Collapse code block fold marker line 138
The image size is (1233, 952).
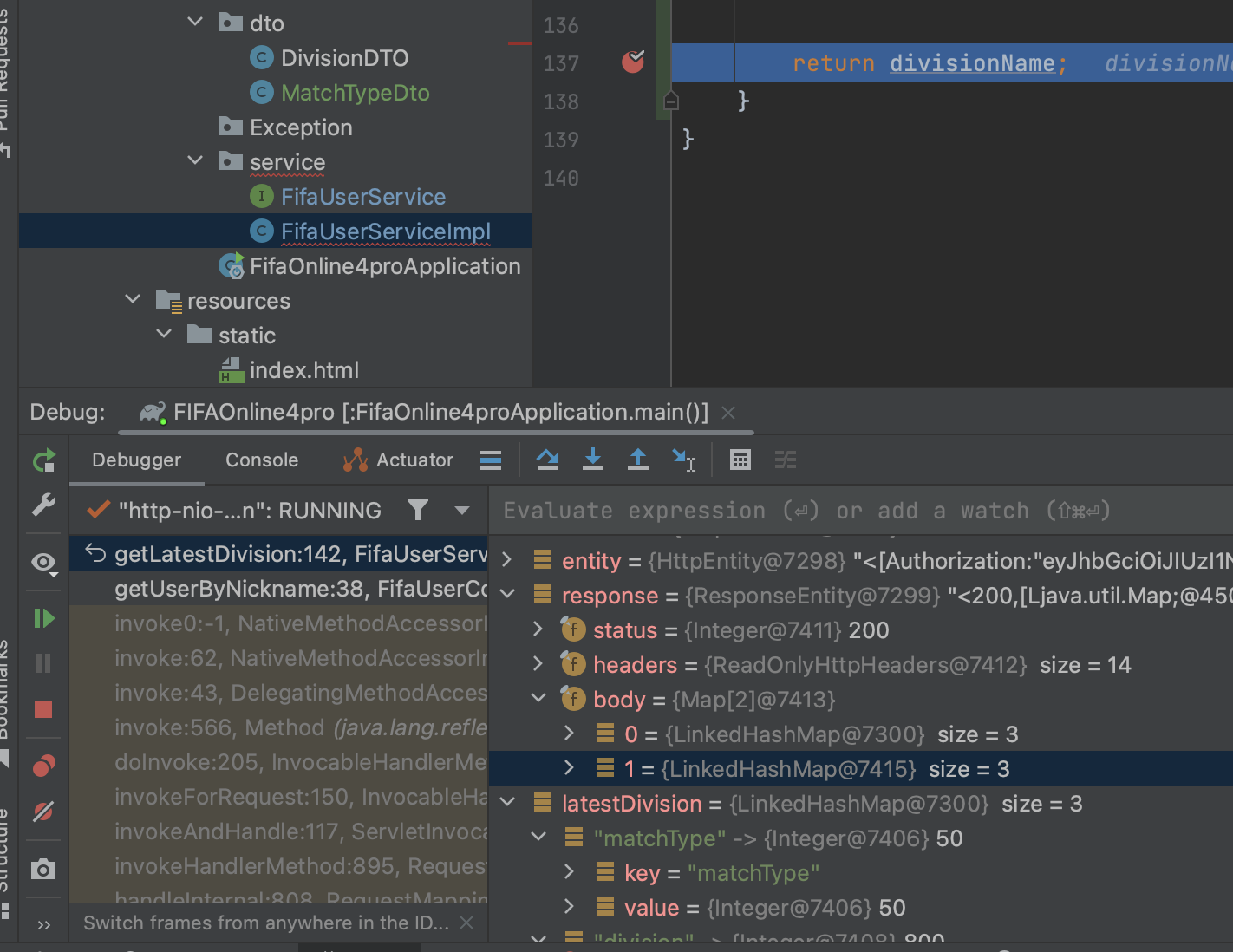(670, 101)
